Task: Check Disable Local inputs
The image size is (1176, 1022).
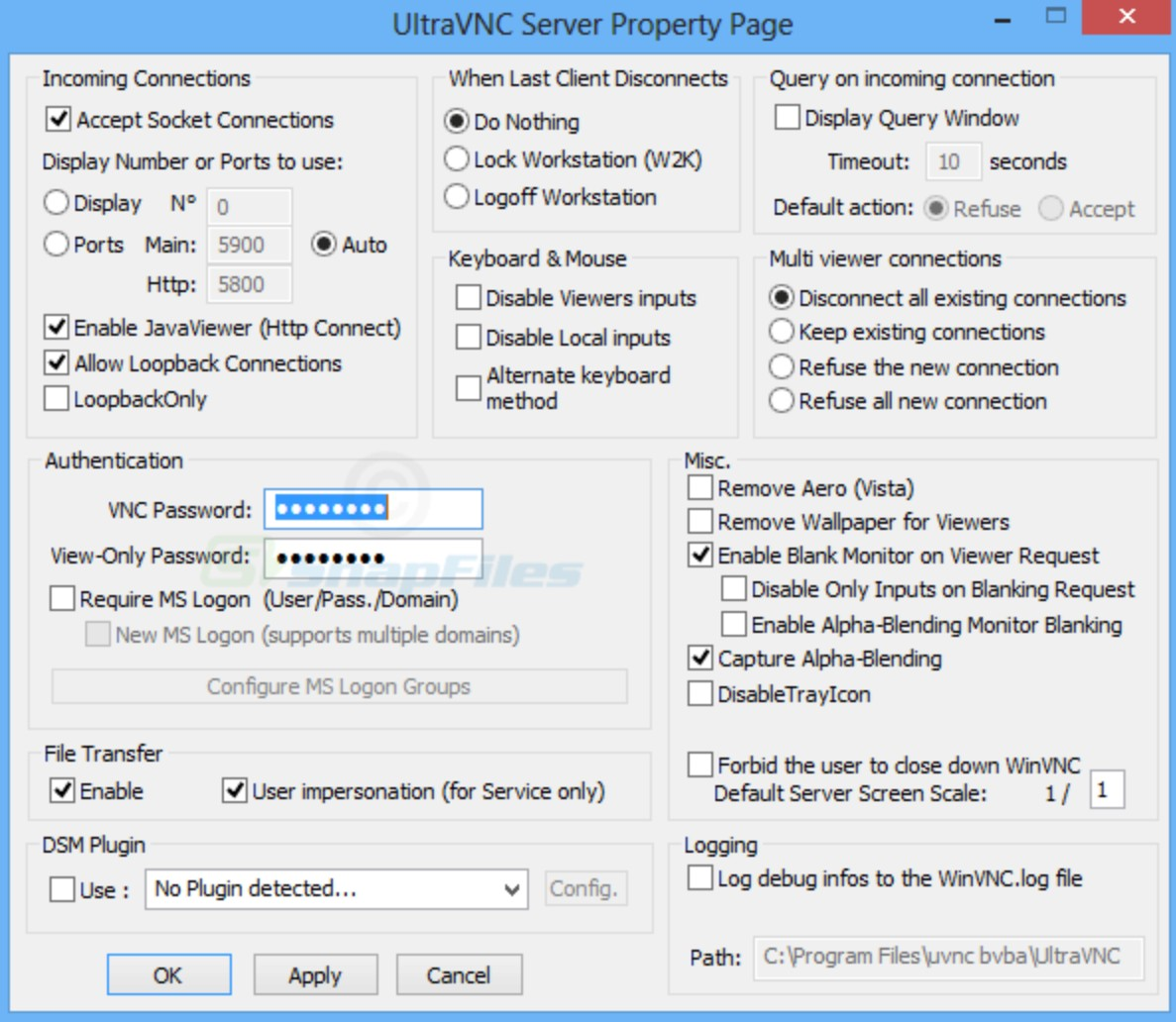Action: pyautogui.click(x=468, y=338)
